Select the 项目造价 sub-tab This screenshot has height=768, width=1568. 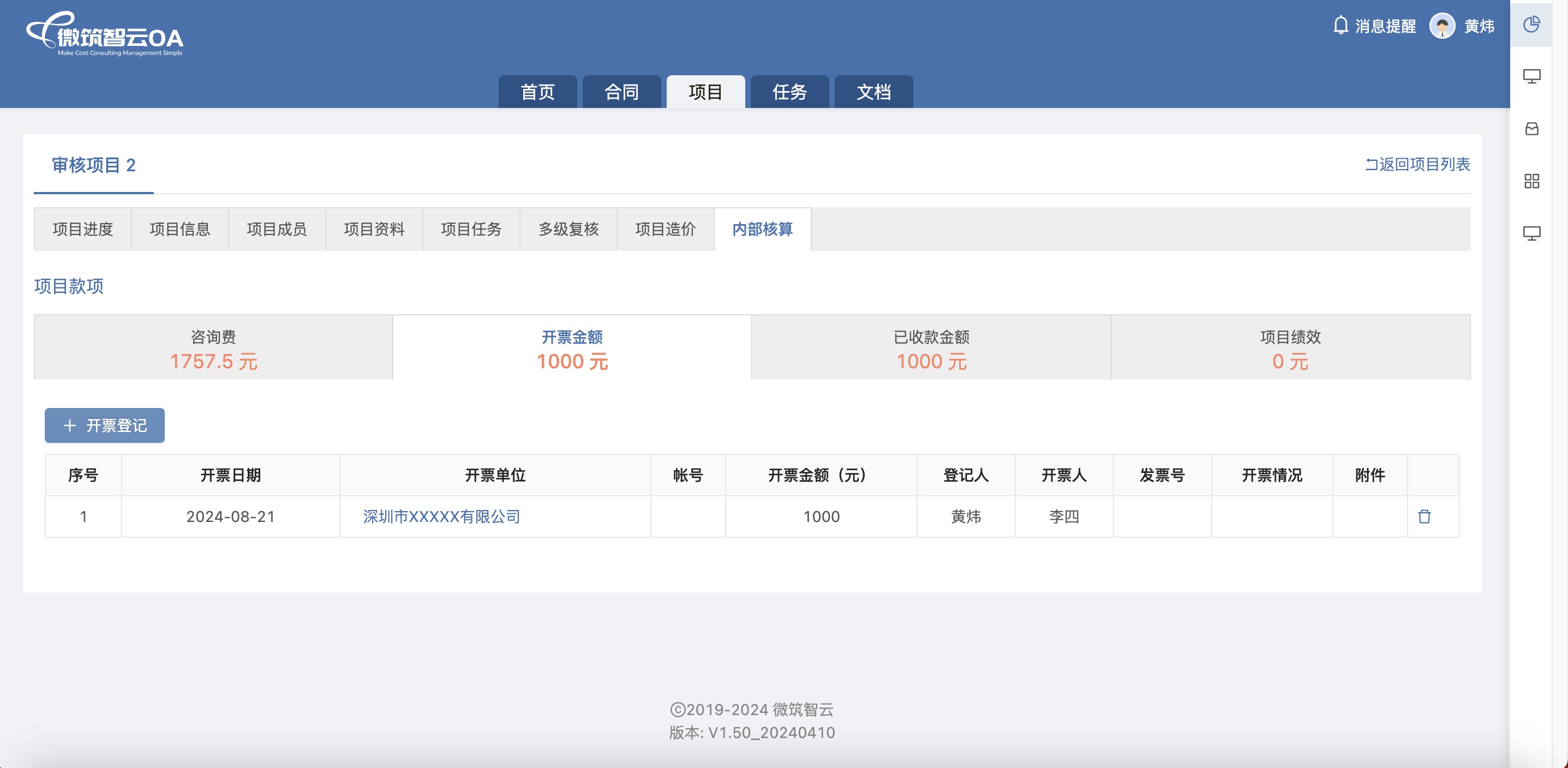665,230
